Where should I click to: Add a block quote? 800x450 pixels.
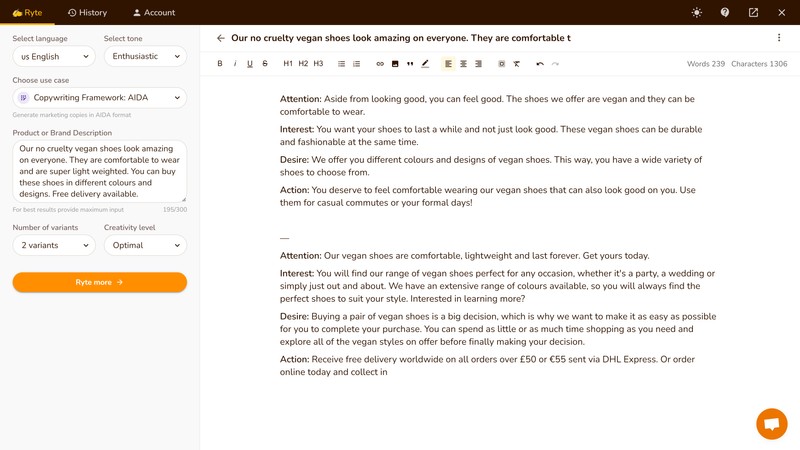pyautogui.click(x=410, y=64)
